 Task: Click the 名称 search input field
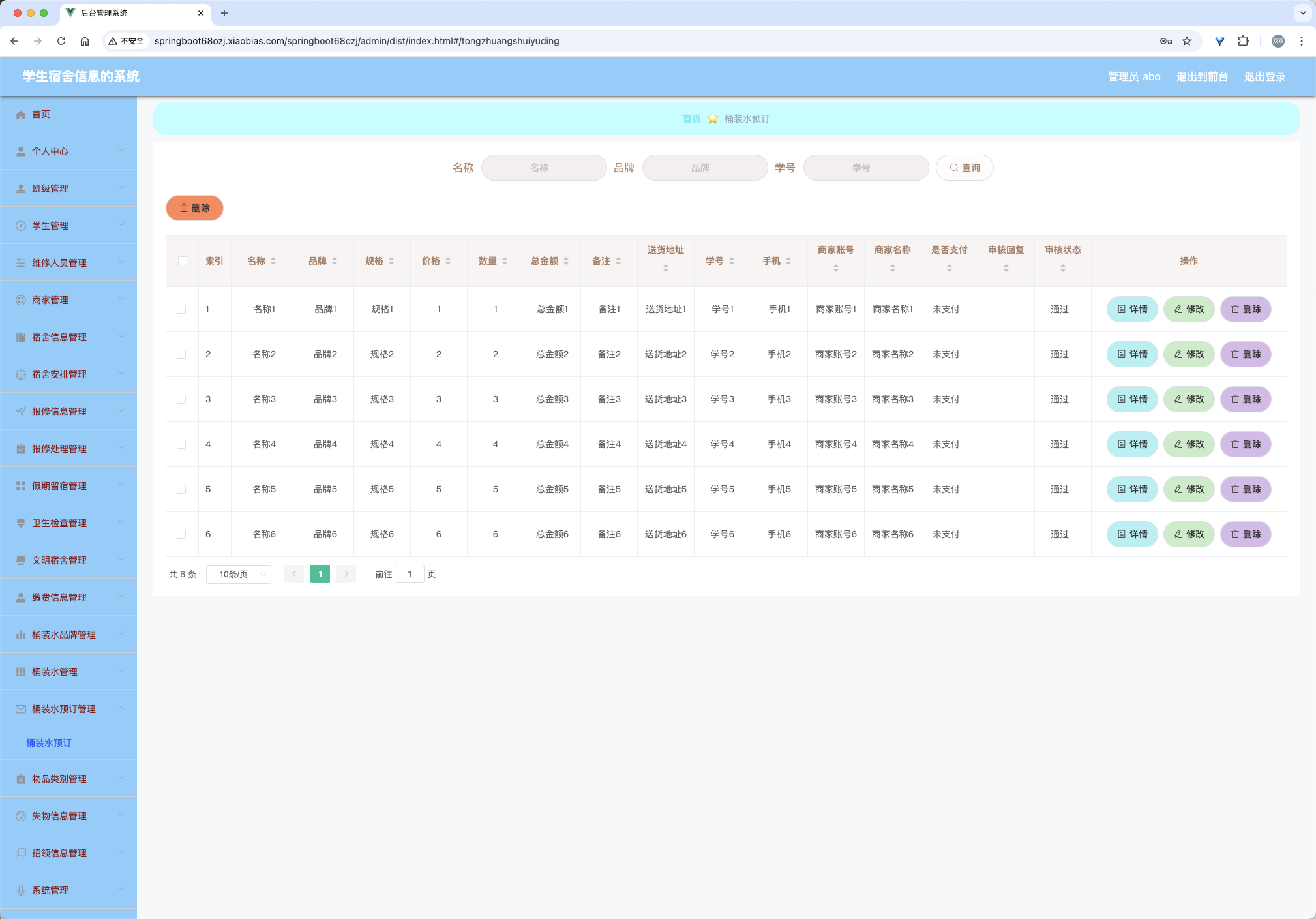point(544,168)
